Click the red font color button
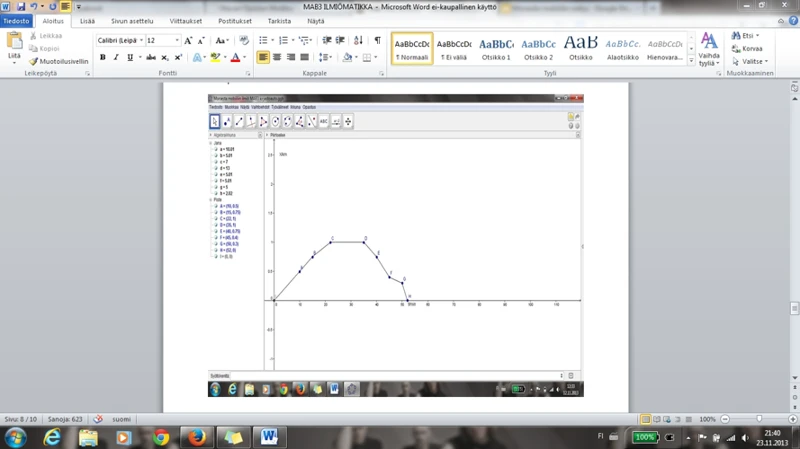The image size is (800, 449). [236, 58]
